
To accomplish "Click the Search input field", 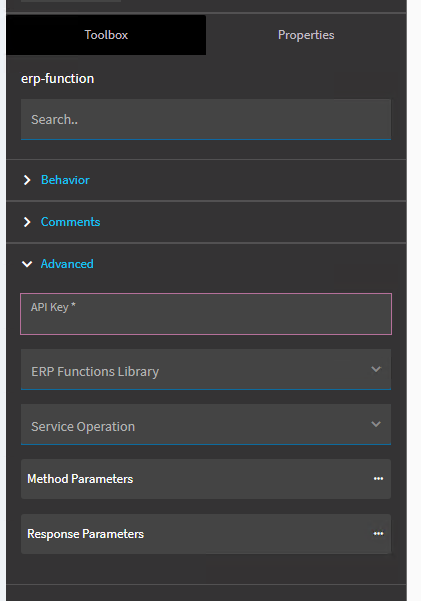I will tap(206, 119).
